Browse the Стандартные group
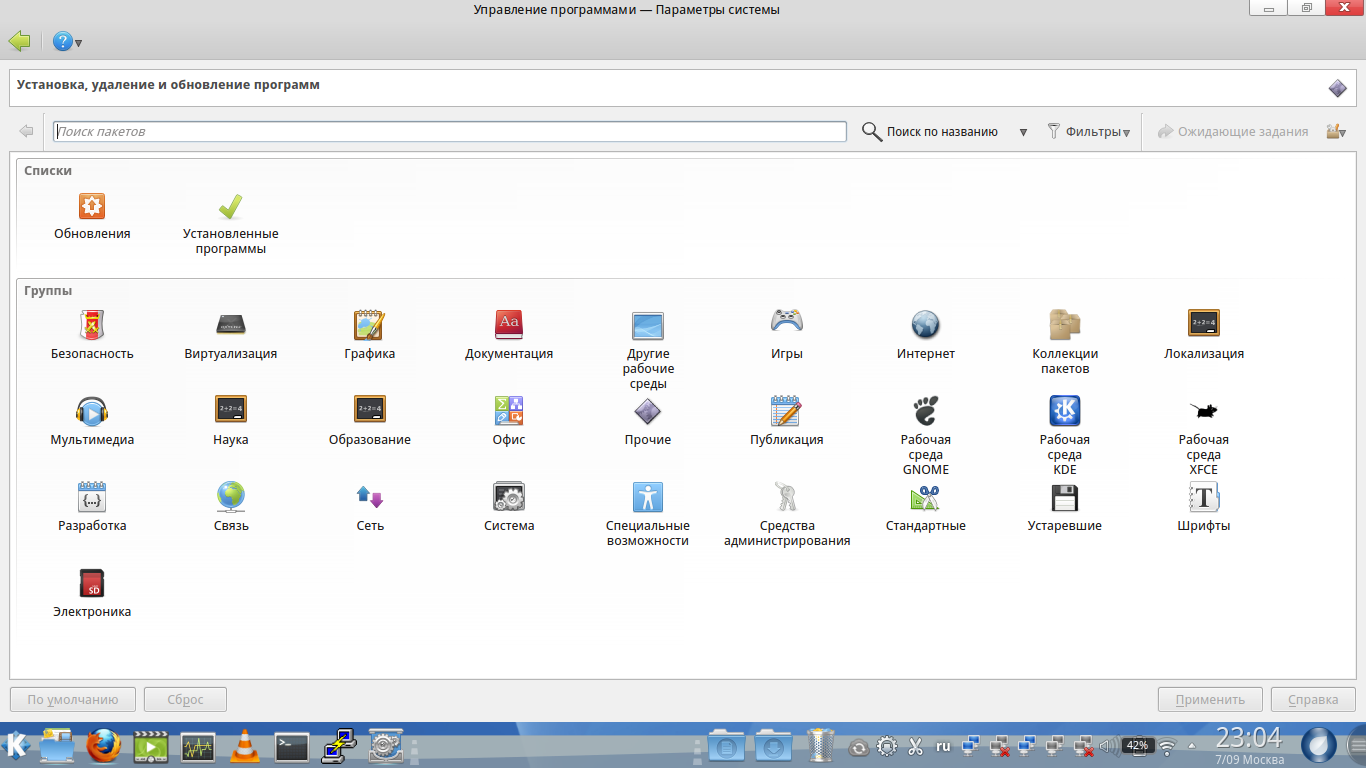 coord(926,507)
